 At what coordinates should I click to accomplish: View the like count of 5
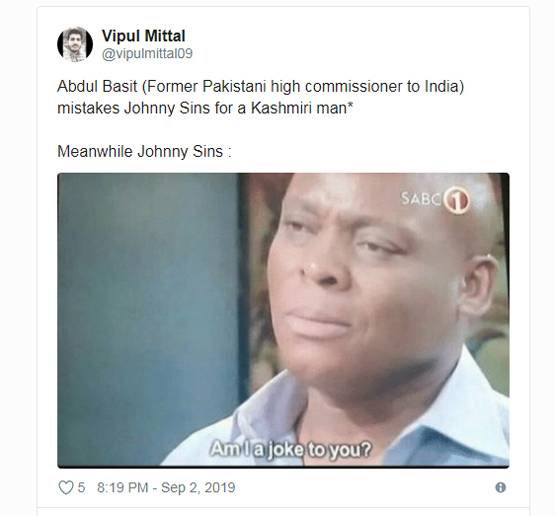tap(81, 488)
